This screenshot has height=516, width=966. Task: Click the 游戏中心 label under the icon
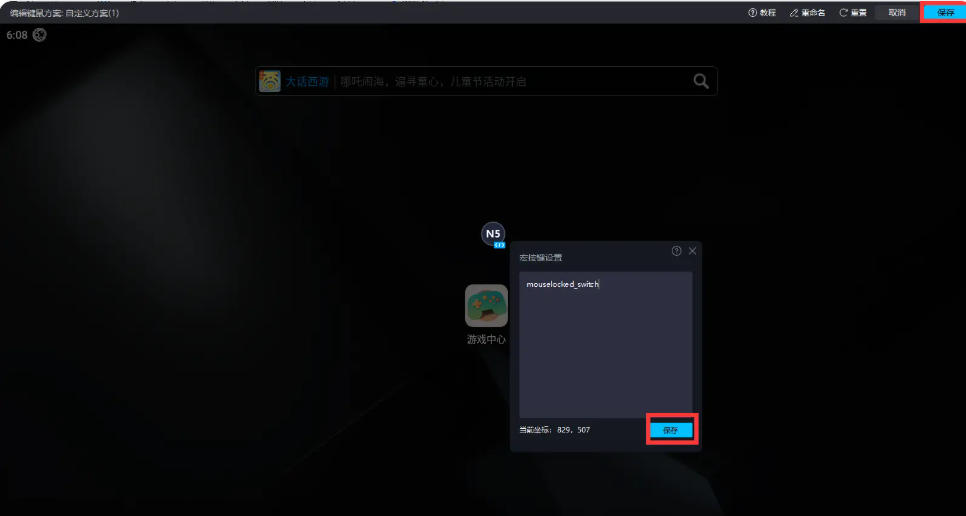point(486,339)
